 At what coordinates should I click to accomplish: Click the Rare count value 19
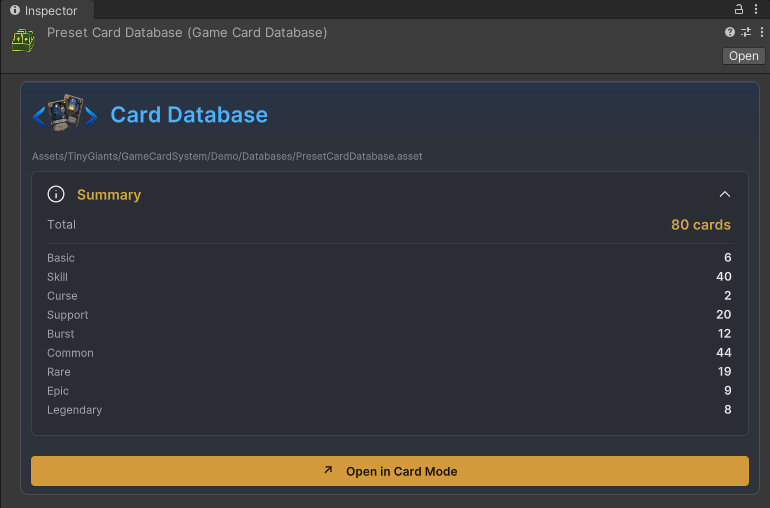pos(724,372)
